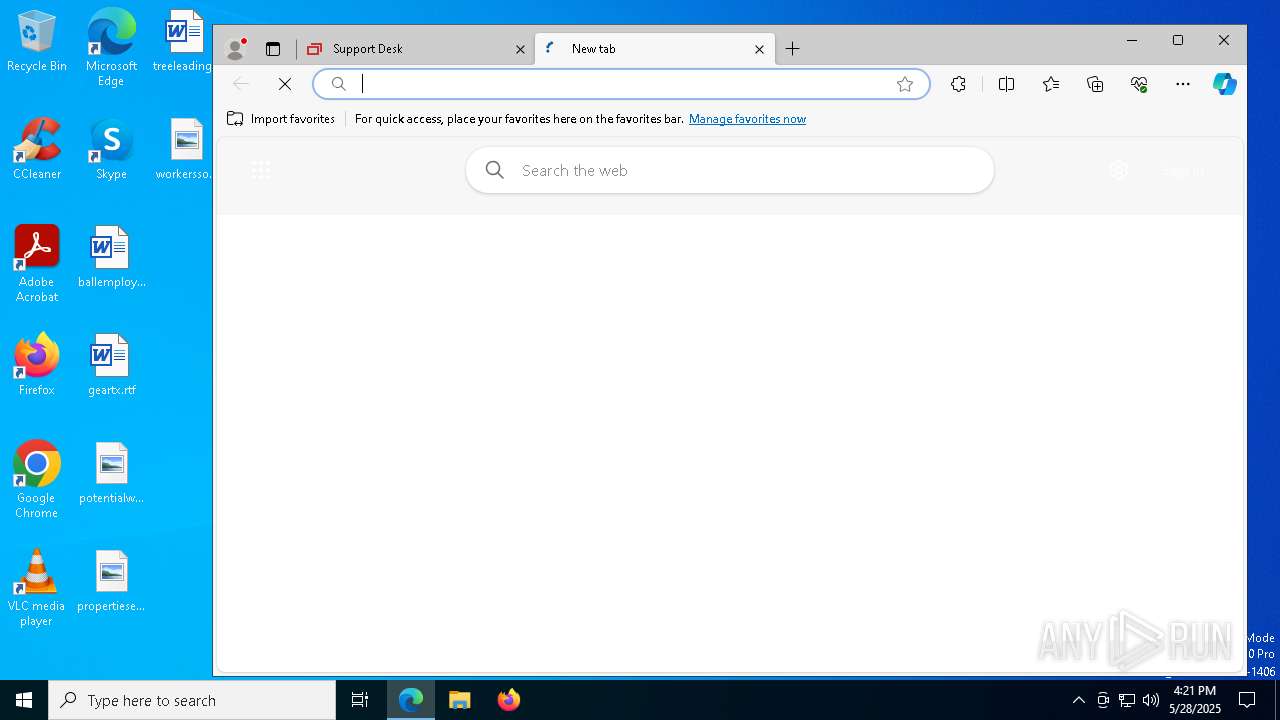Open the tab actions menu icon

[272, 48]
